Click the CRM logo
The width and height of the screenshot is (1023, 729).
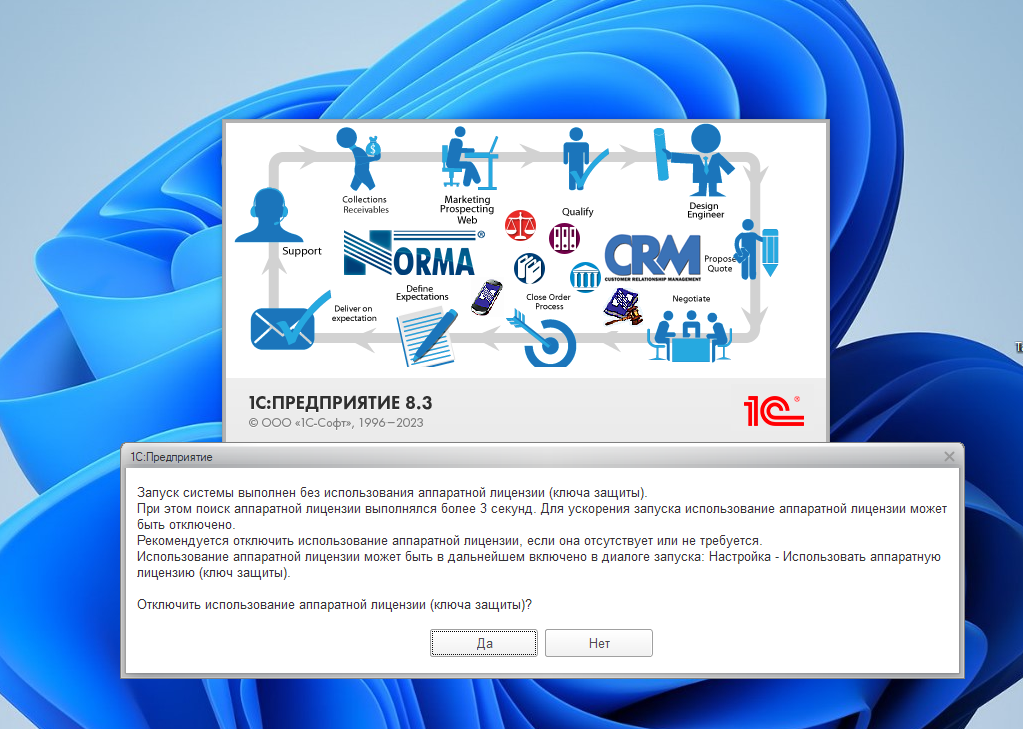(x=652, y=258)
